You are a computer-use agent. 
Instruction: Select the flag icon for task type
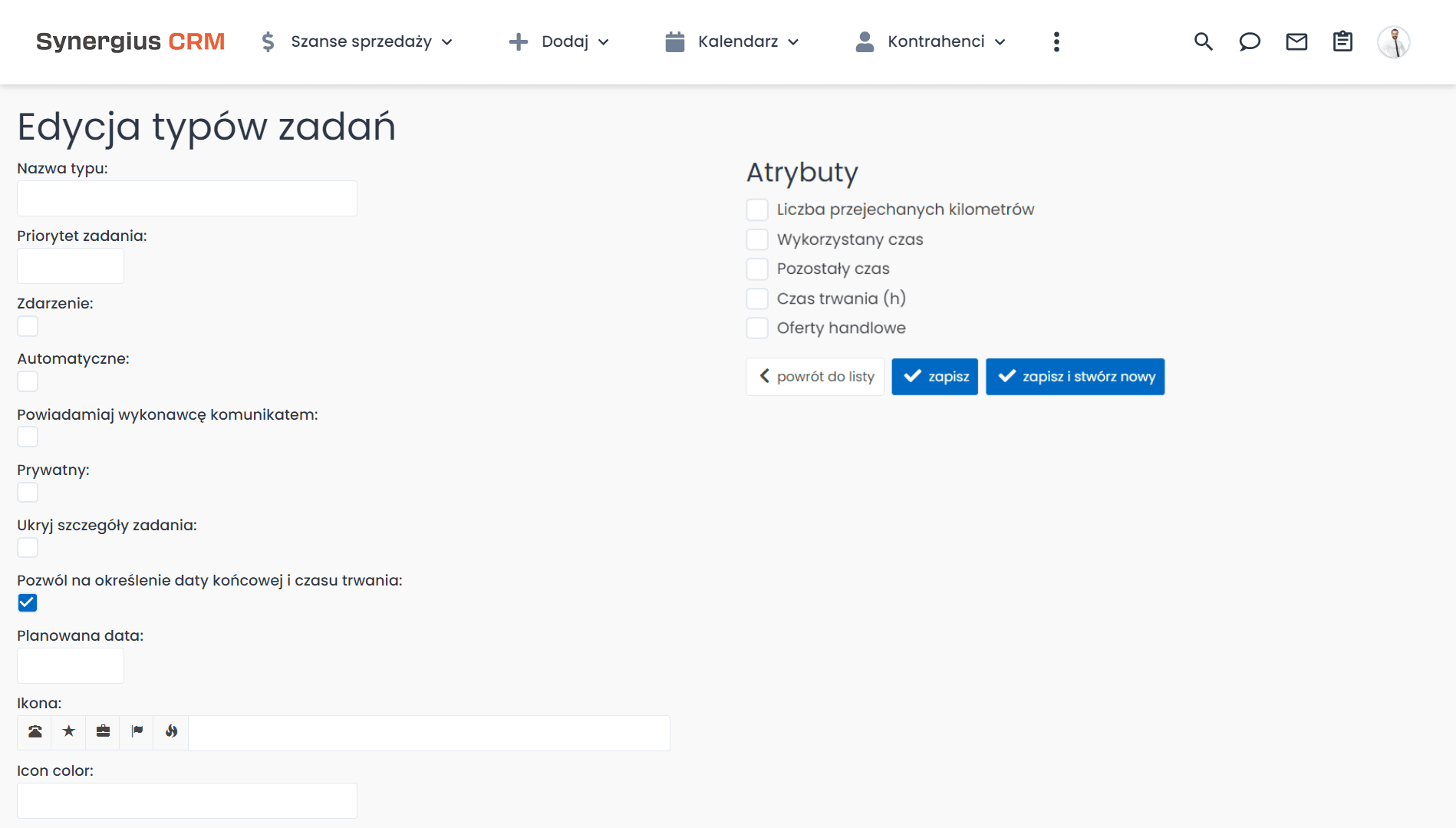tap(137, 733)
